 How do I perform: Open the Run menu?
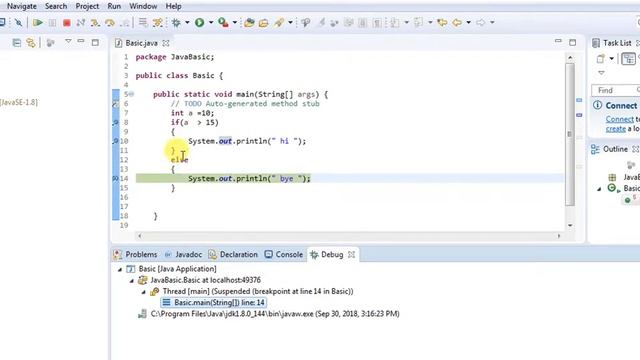pyautogui.click(x=114, y=6)
